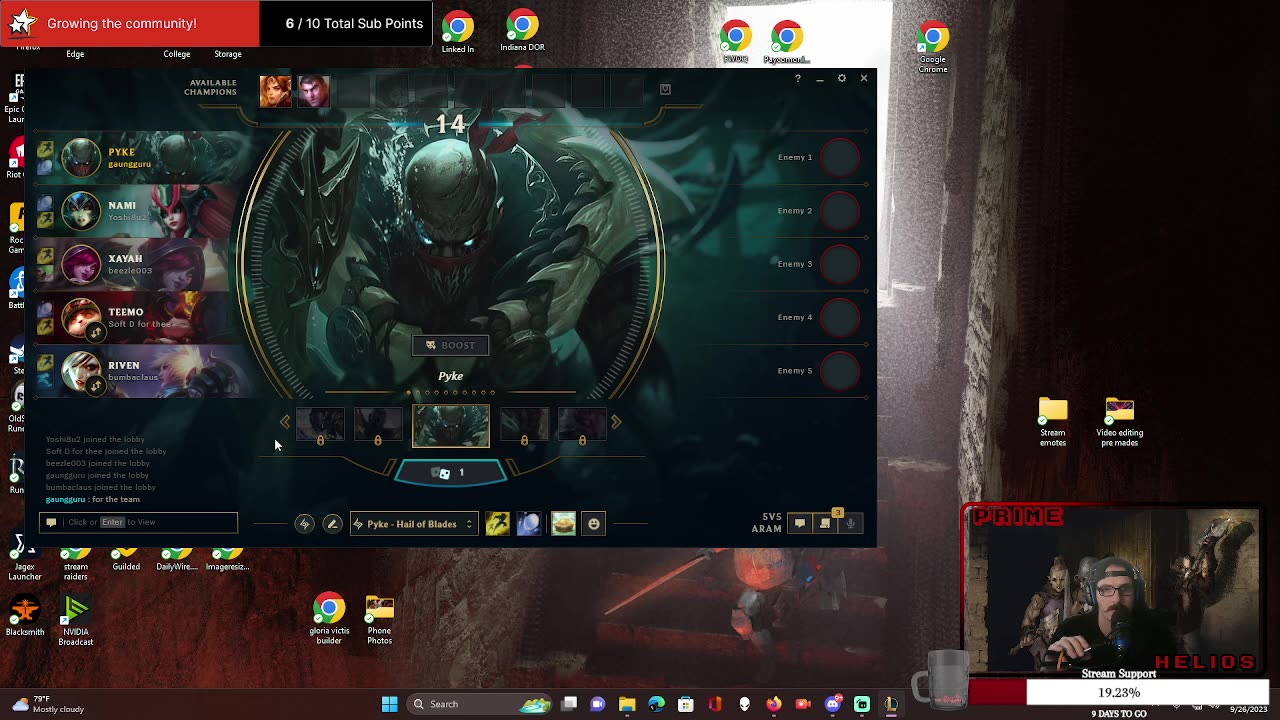The height and width of the screenshot is (720, 1280).
Task: Request swap with Teemo via swap icon
Action: tap(96, 333)
